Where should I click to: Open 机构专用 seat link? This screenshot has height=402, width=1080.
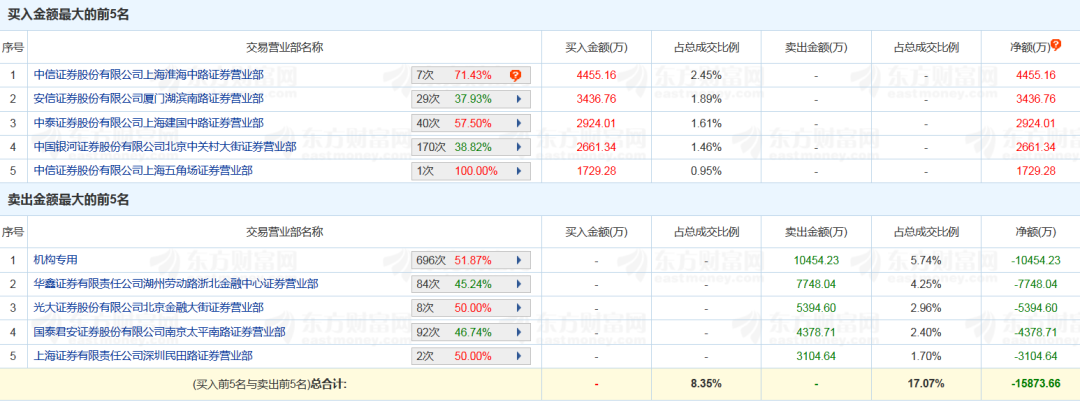tap(56, 260)
